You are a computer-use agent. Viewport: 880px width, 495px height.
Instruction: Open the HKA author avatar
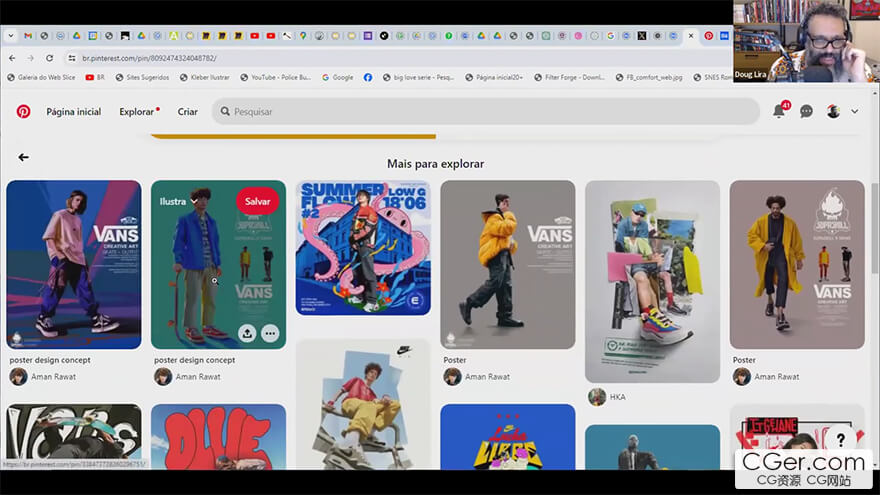(597, 397)
